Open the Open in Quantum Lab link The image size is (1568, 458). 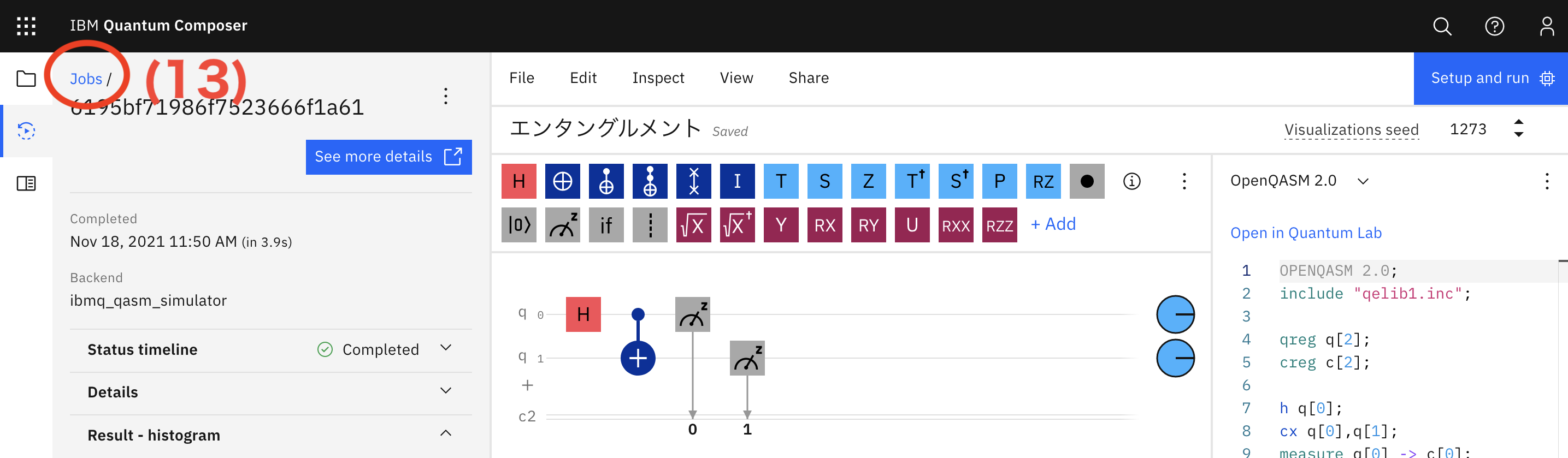[1306, 233]
